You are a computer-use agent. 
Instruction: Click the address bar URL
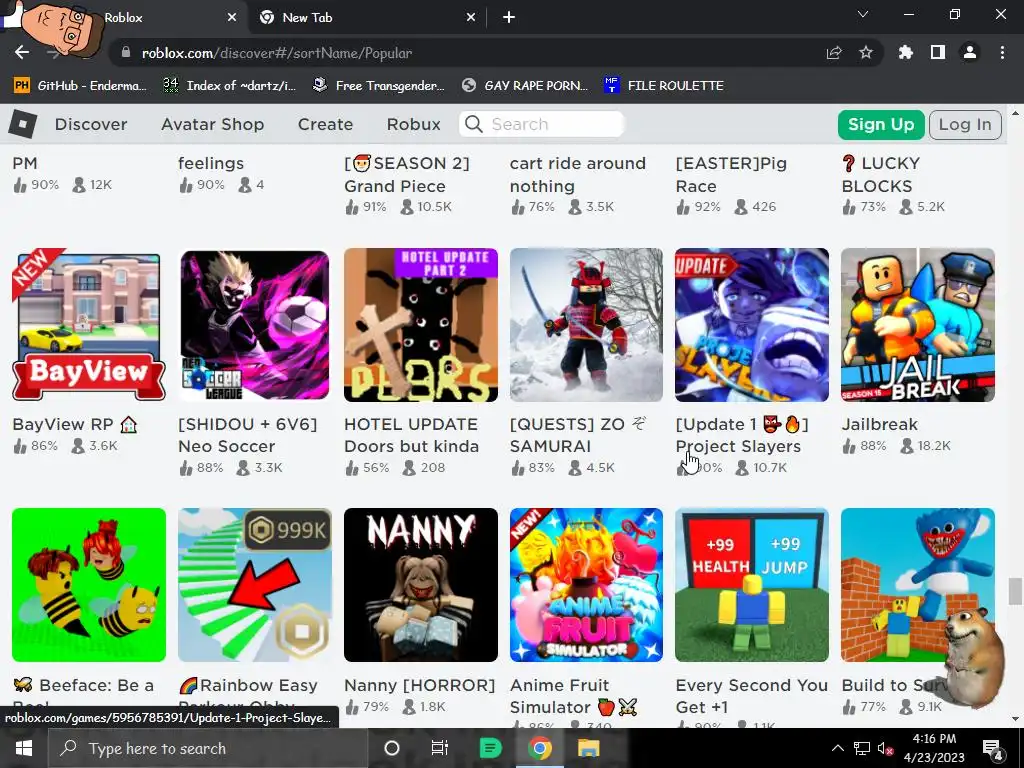pos(277,53)
